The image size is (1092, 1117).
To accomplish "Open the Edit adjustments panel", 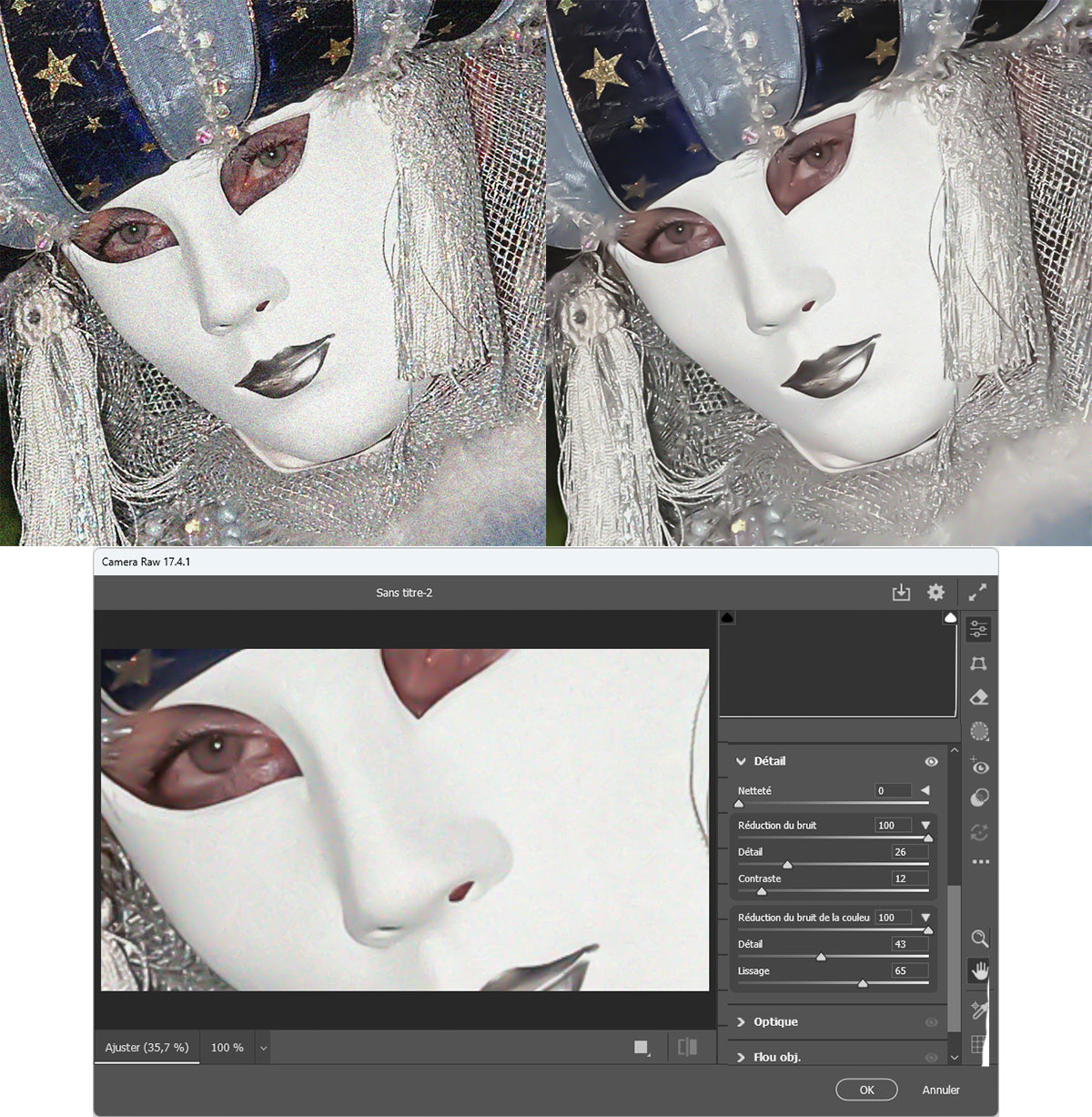I will (x=978, y=628).
